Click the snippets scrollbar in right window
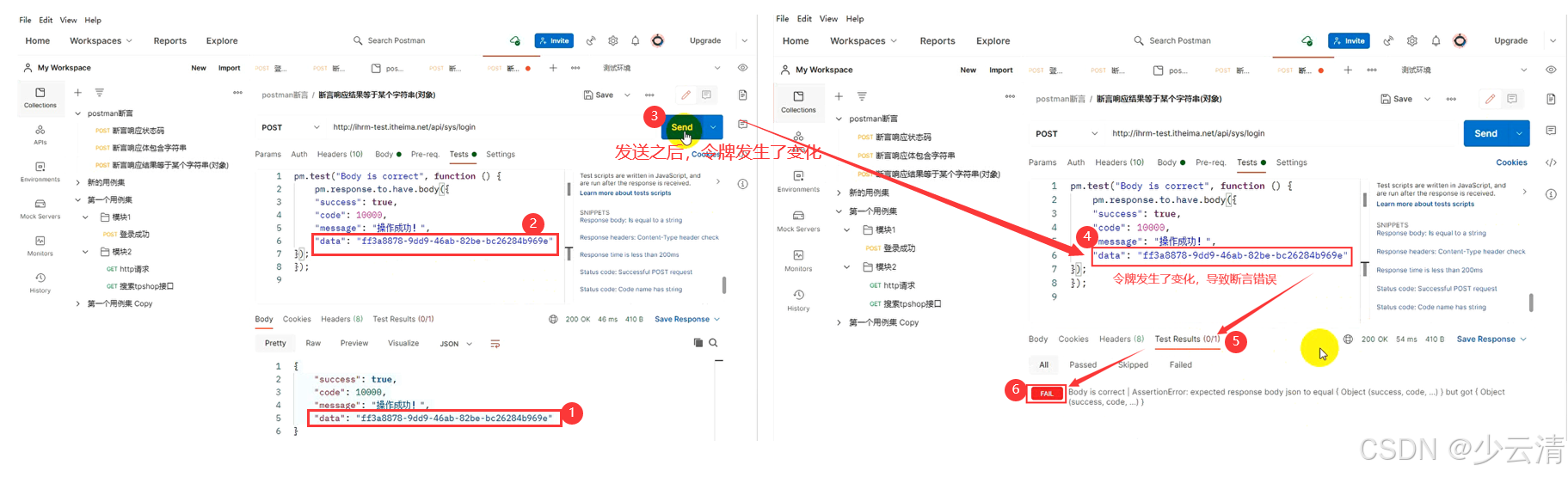1568x477 pixels. click(x=1531, y=303)
